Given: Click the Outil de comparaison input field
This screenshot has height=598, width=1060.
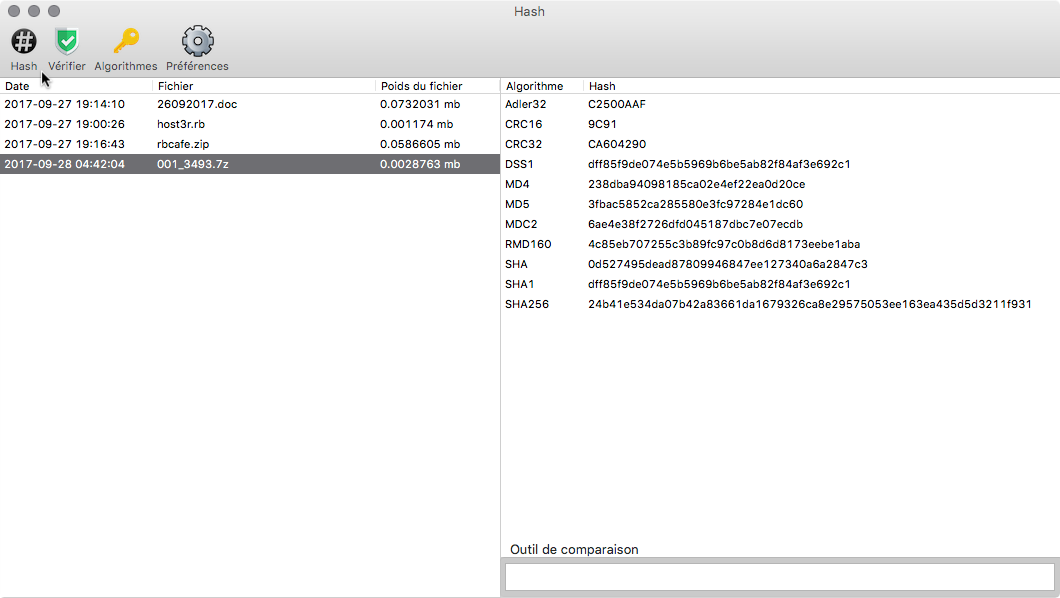Looking at the screenshot, I should tap(779, 577).
